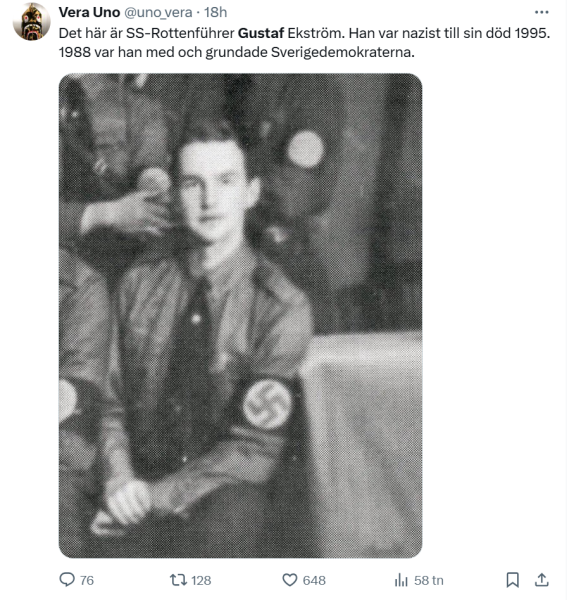Open the view analytics bar chart icon
Screen dimensions: 569x600
(x=401, y=580)
